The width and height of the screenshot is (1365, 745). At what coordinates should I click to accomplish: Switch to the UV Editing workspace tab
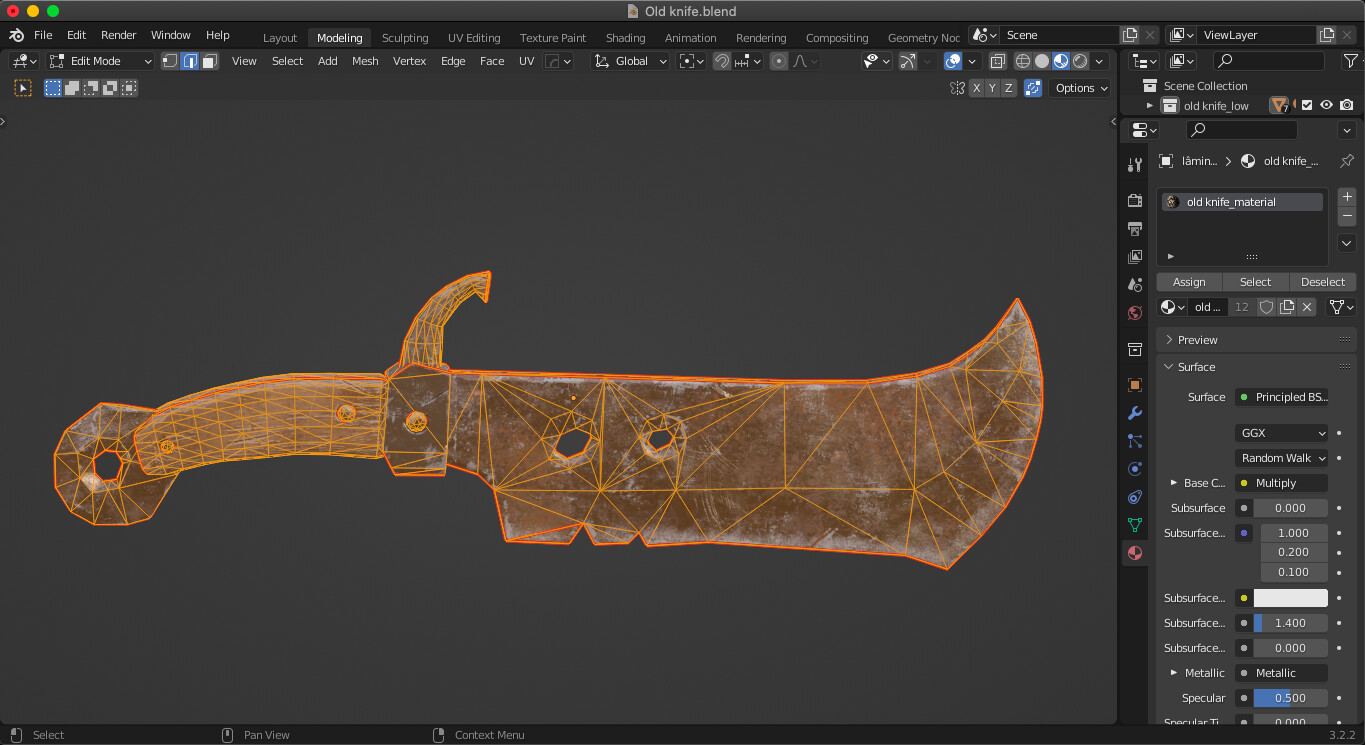coord(474,38)
